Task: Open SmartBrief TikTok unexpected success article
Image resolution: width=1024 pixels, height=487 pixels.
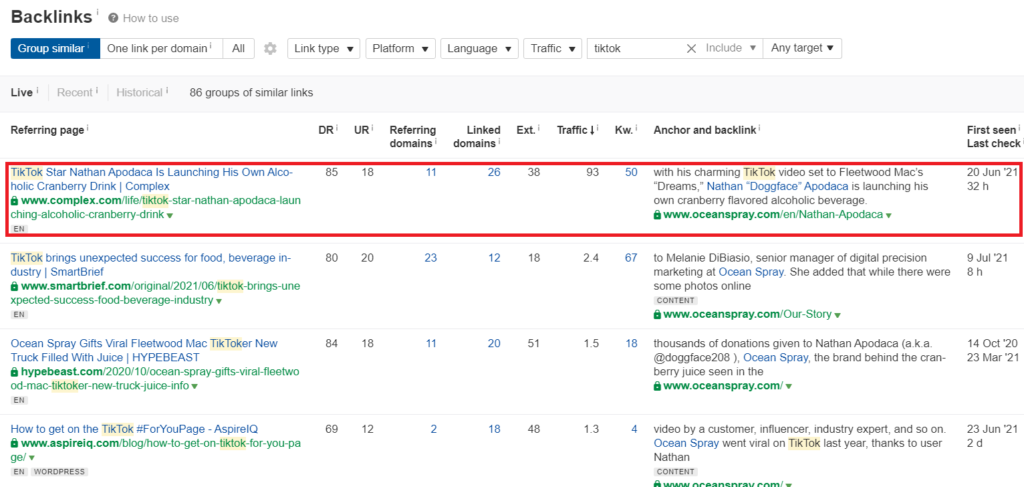Action: click(151, 264)
